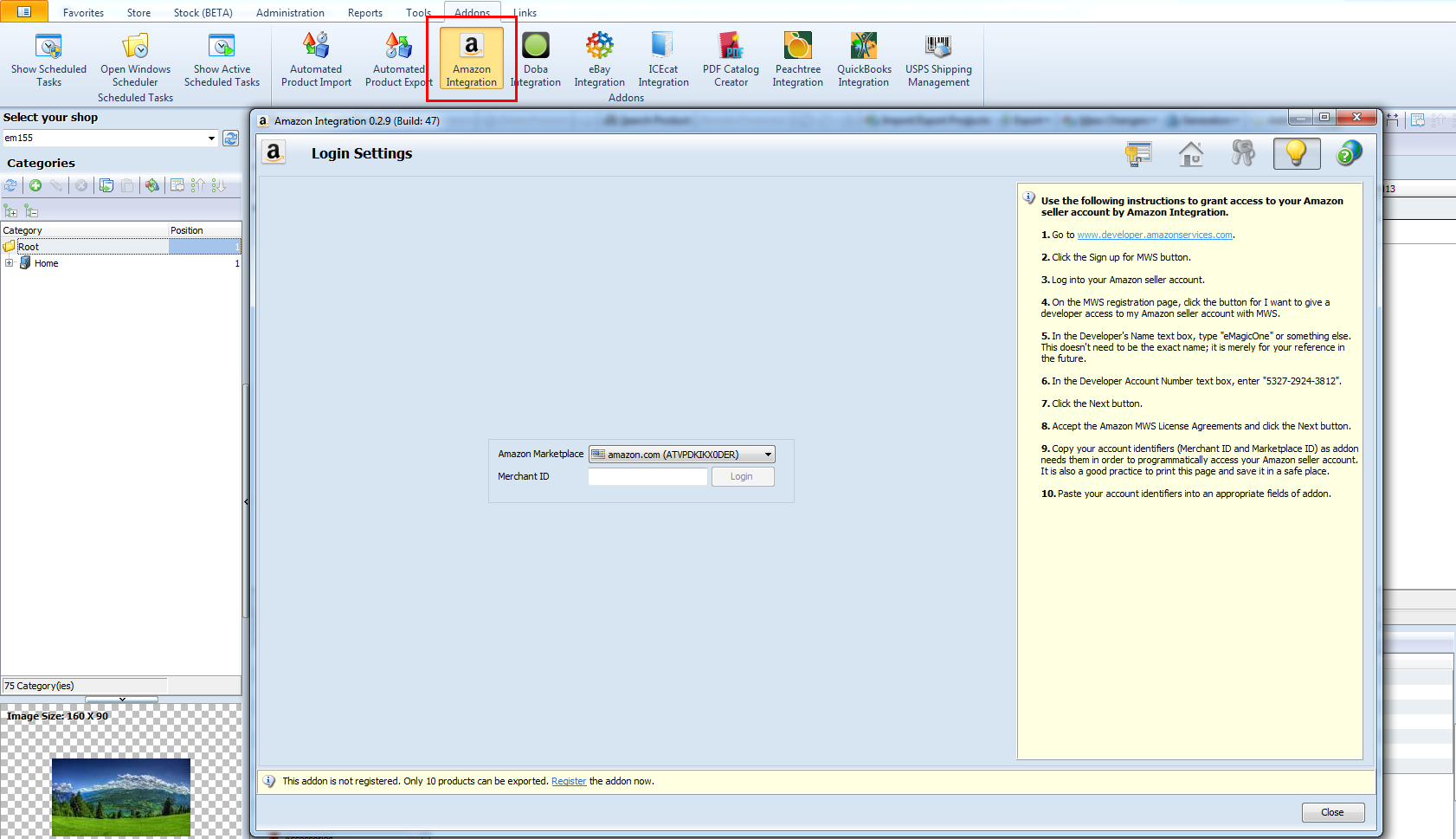Screen dimensions: 1456x839
Task: Select the Root category row
Action: tap(121, 247)
